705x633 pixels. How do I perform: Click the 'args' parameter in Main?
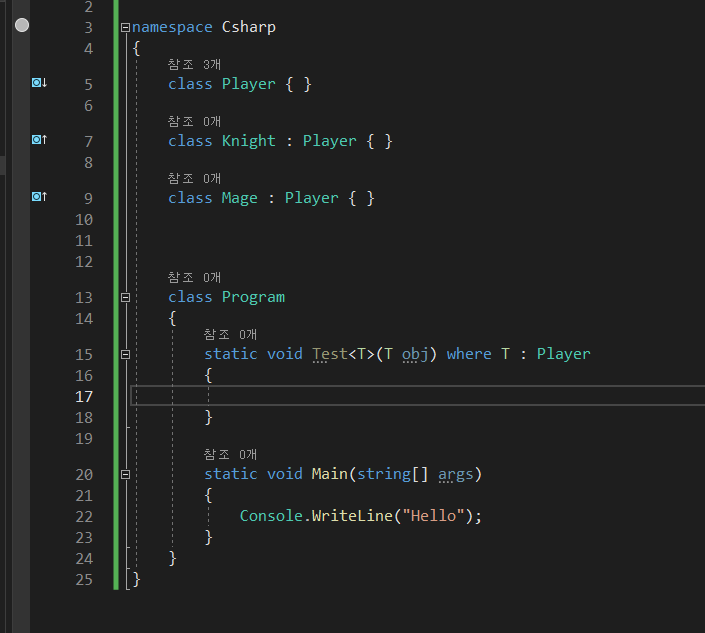point(455,475)
